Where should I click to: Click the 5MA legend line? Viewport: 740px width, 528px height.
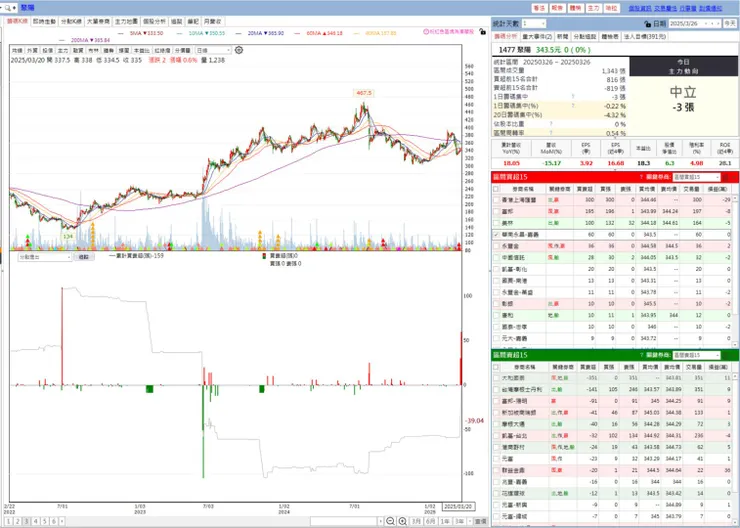tap(141, 34)
